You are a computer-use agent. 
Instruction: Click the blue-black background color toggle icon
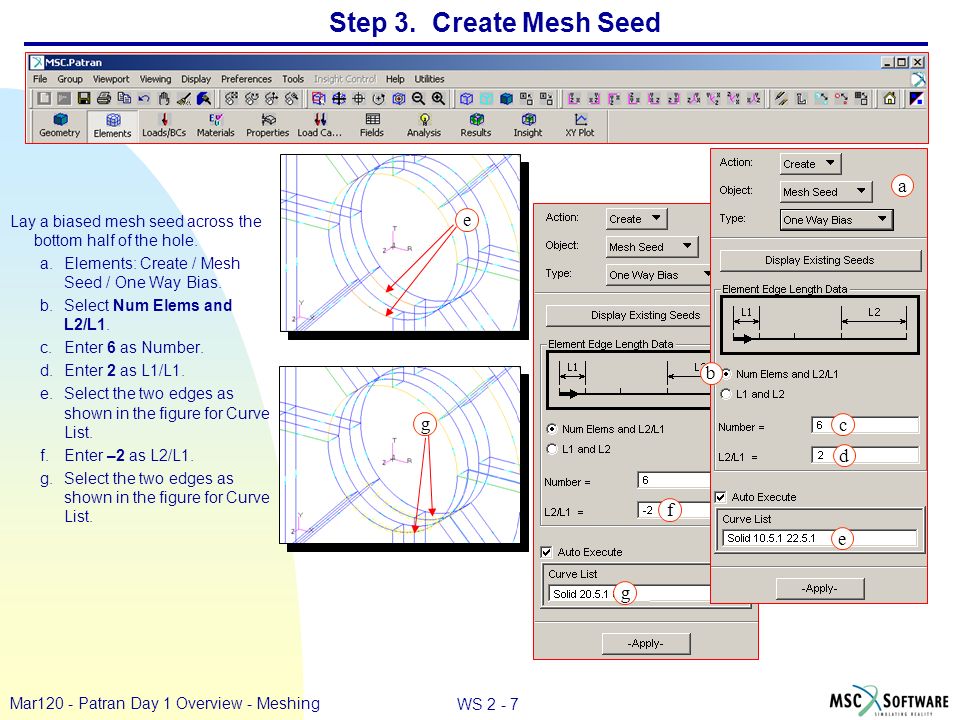(917, 98)
